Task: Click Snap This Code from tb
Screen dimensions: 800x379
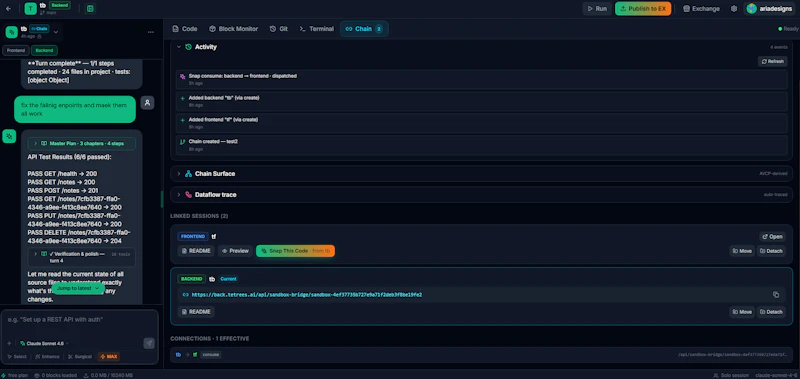Action: (x=295, y=251)
